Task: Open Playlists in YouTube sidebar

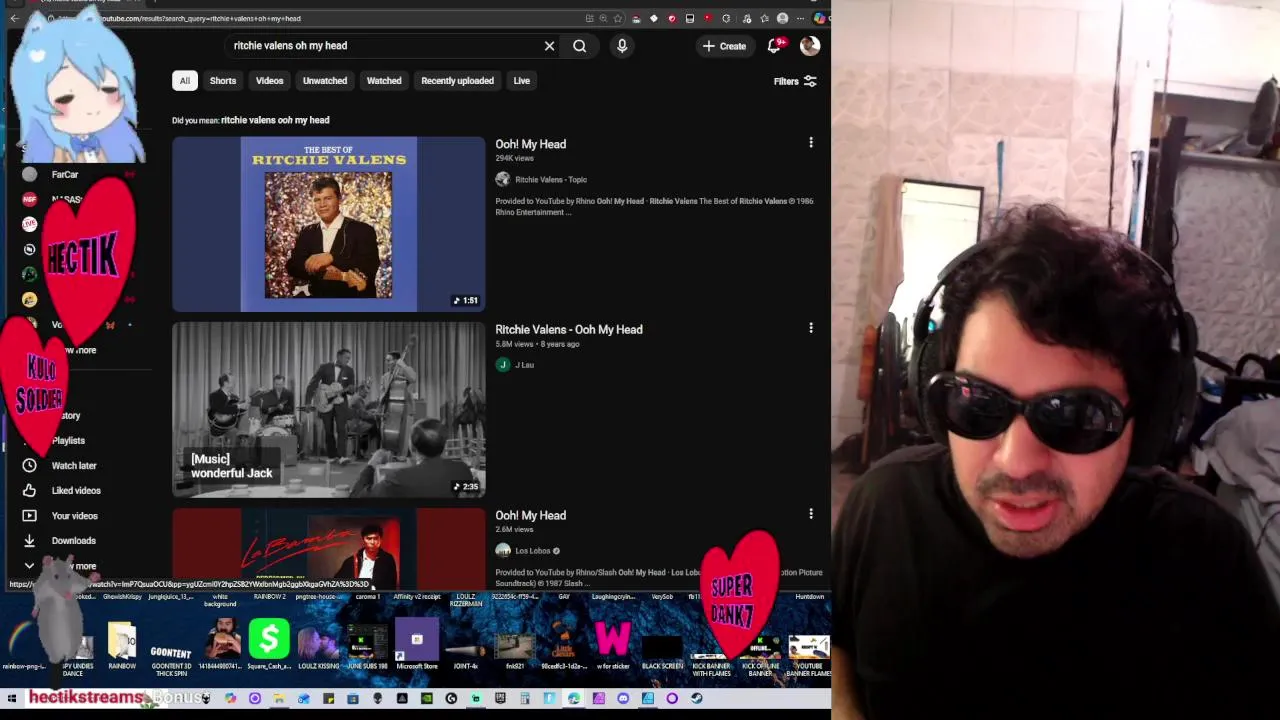Action: [x=68, y=441]
